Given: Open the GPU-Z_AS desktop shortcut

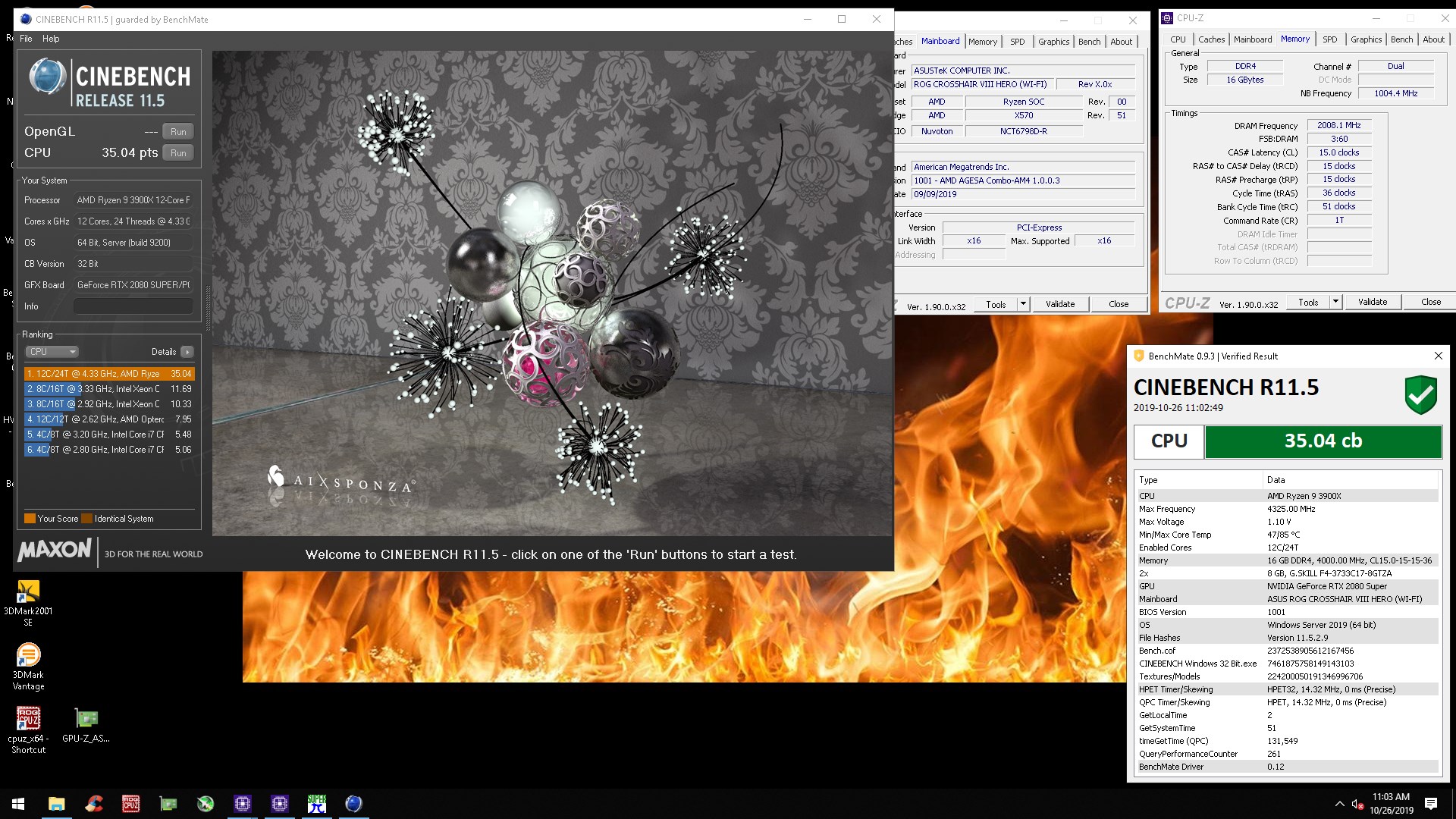Looking at the screenshot, I should [86, 725].
